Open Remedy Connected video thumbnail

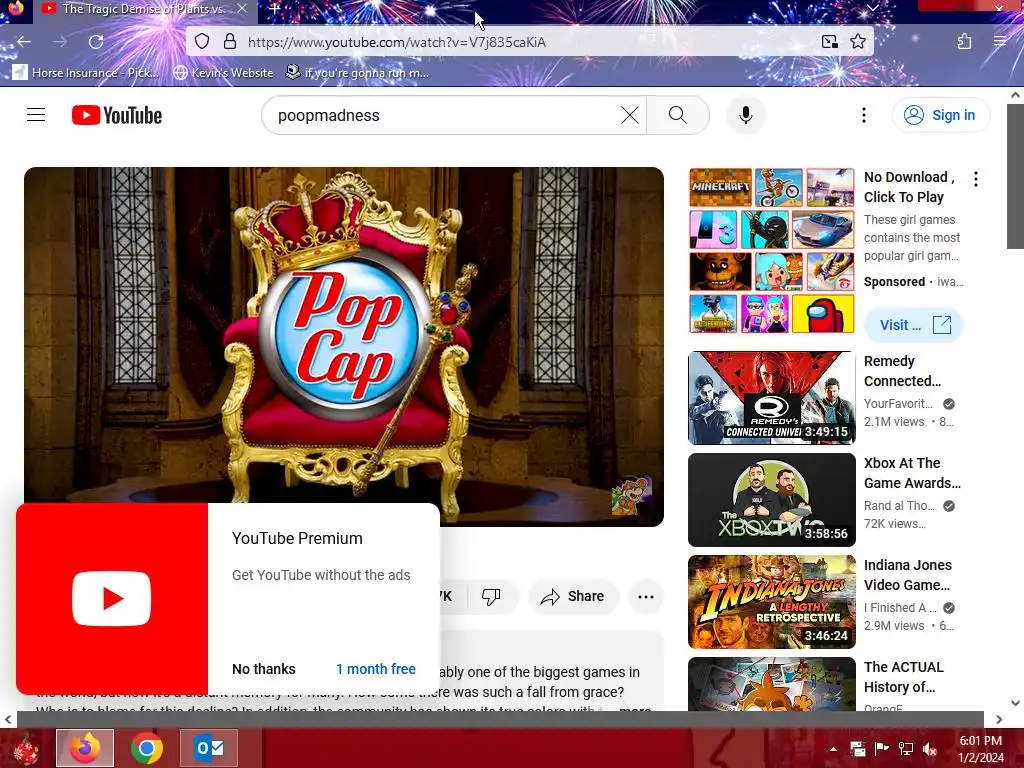click(x=771, y=398)
